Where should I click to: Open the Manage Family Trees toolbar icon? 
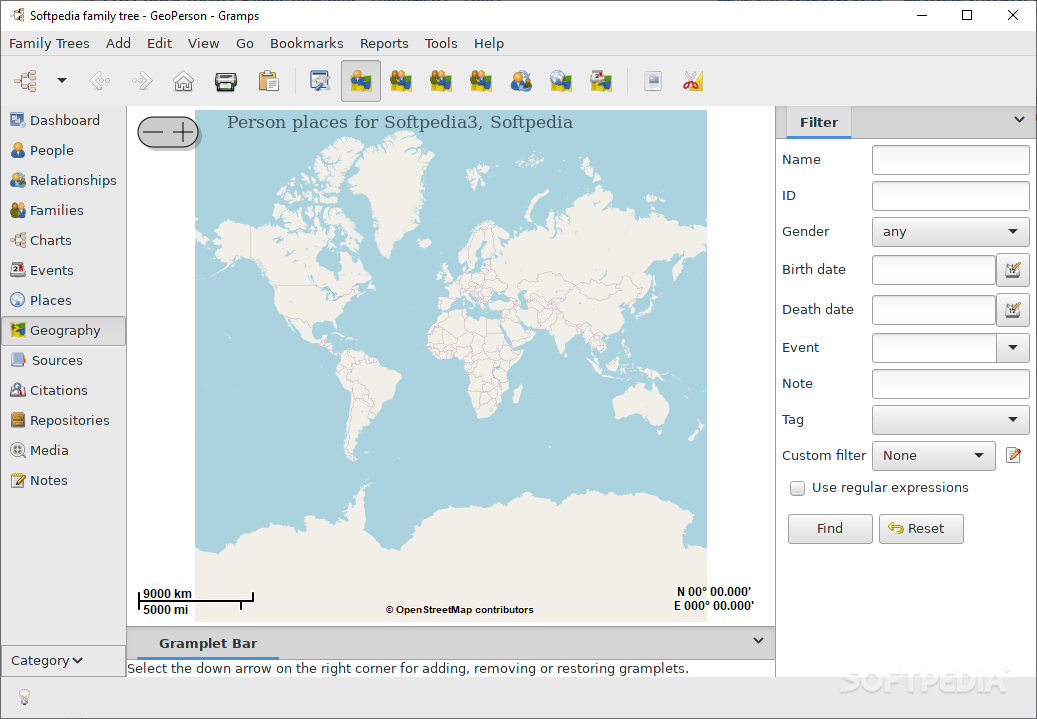[x=26, y=81]
